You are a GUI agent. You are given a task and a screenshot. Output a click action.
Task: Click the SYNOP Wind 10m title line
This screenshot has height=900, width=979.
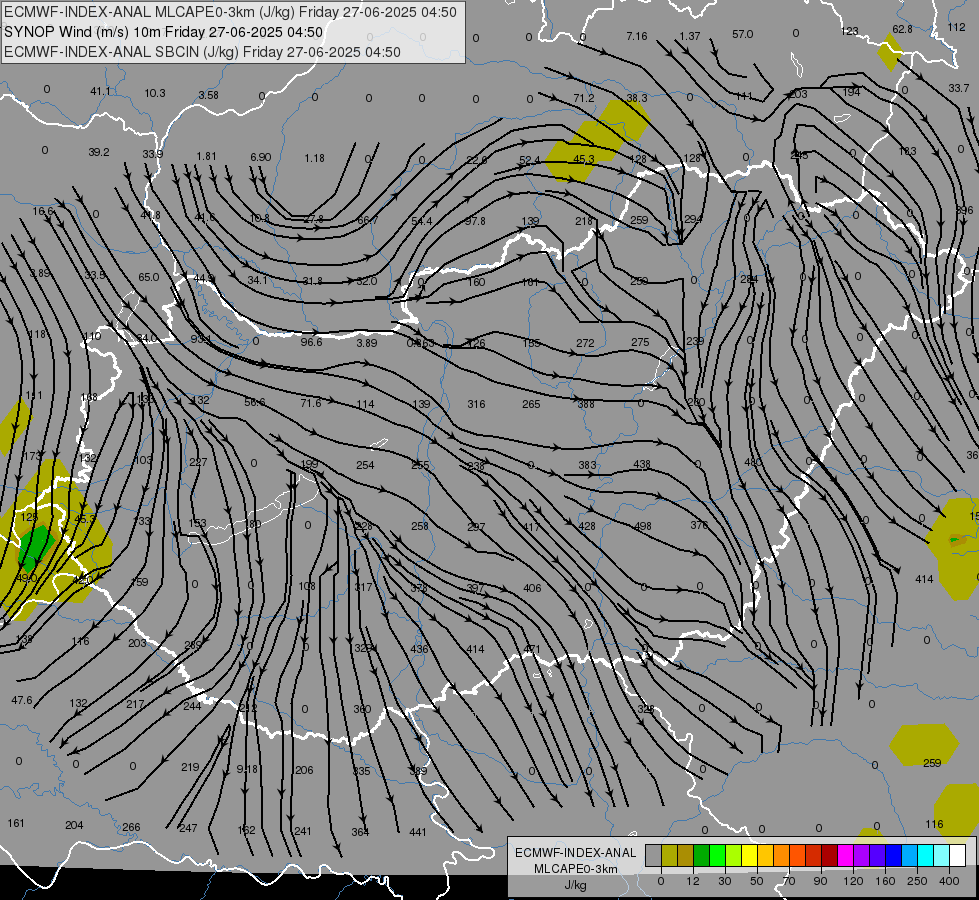pos(164,32)
